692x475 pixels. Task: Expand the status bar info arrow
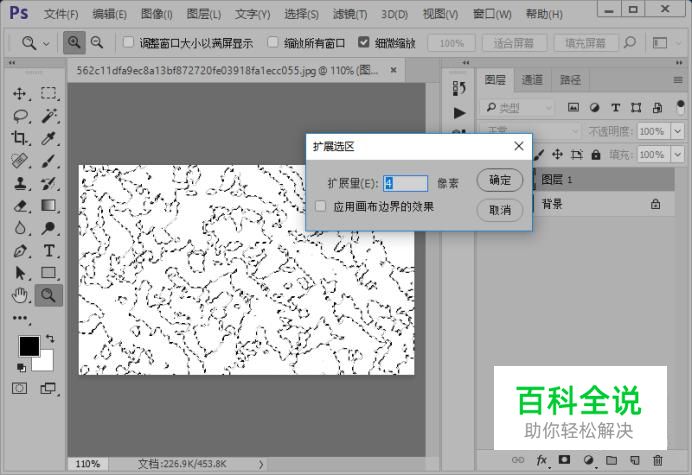[261, 464]
